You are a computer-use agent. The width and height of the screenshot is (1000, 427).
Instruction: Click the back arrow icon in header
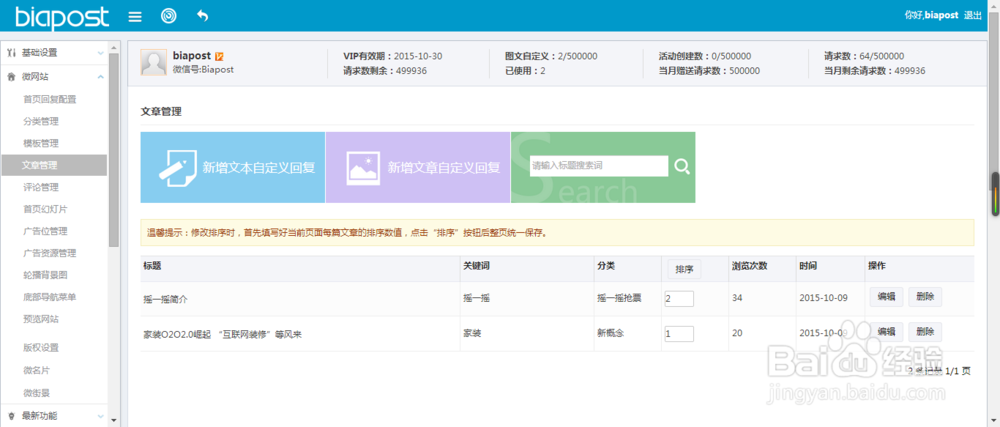click(202, 16)
